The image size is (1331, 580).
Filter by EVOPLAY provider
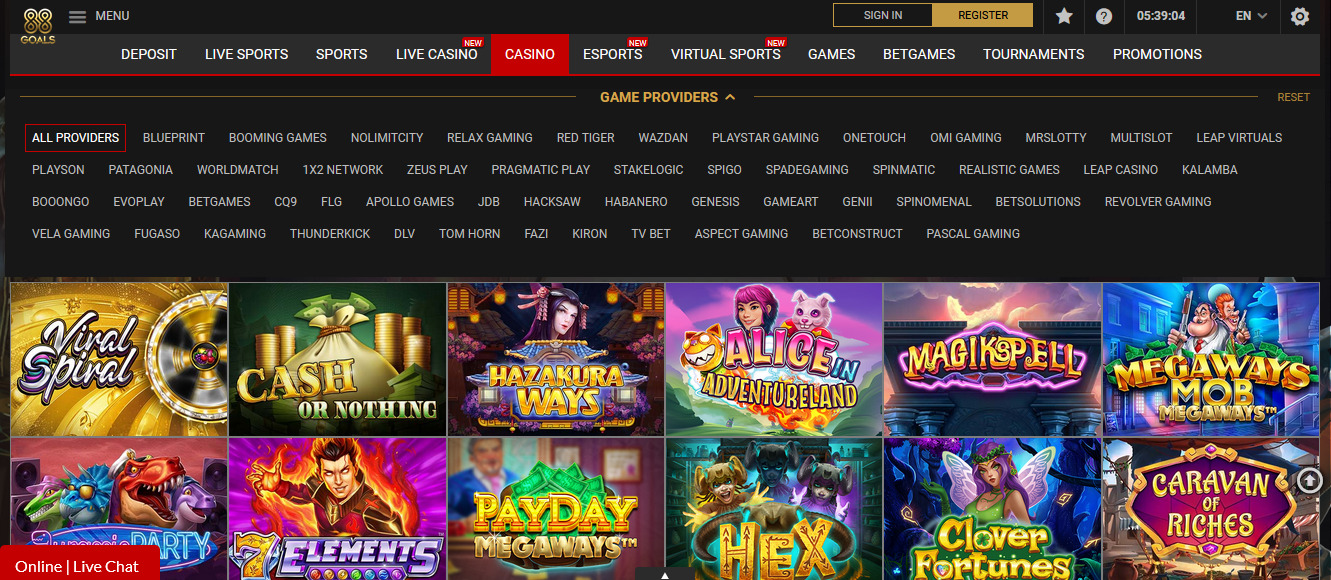coord(139,202)
